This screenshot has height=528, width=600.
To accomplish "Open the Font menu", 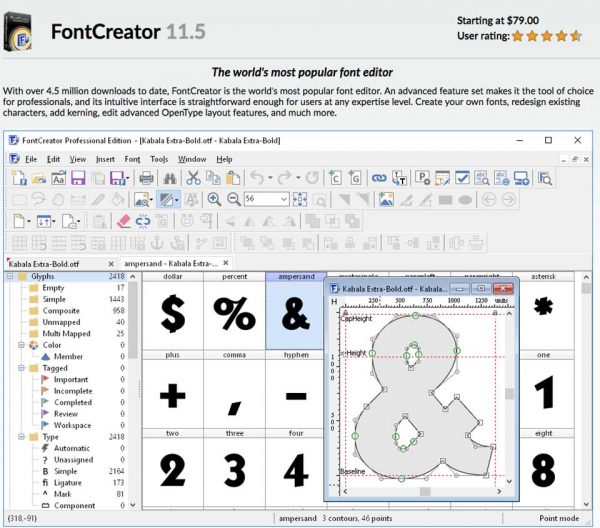I will (x=132, y=159).
